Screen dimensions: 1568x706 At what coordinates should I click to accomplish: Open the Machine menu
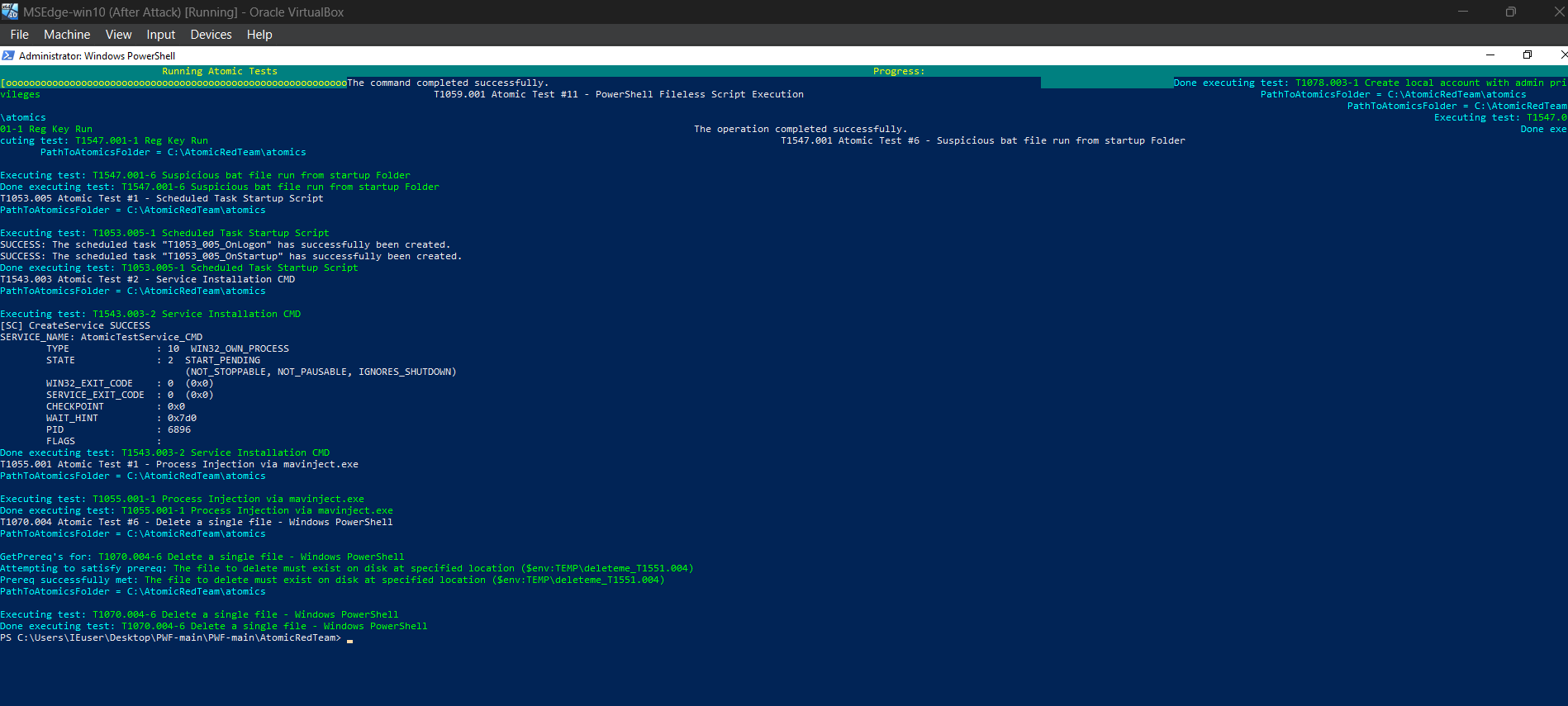pos(67,35)
